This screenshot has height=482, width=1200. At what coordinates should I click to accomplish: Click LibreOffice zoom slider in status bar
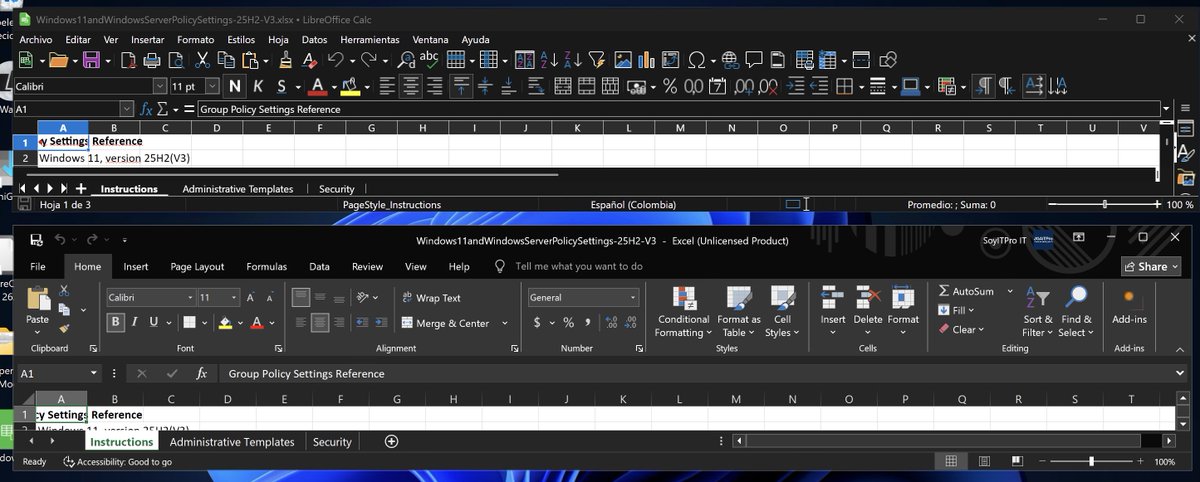[x=1105, y=204]
